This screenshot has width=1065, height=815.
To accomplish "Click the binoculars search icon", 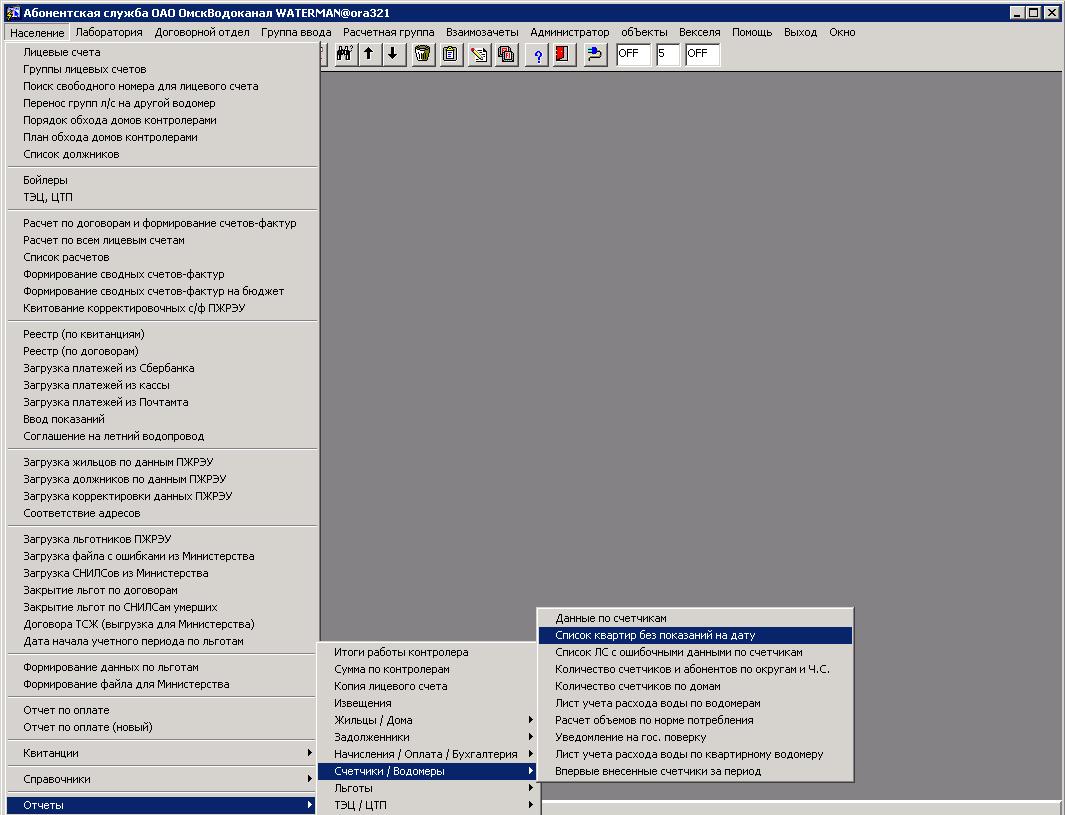I will 344,54.
